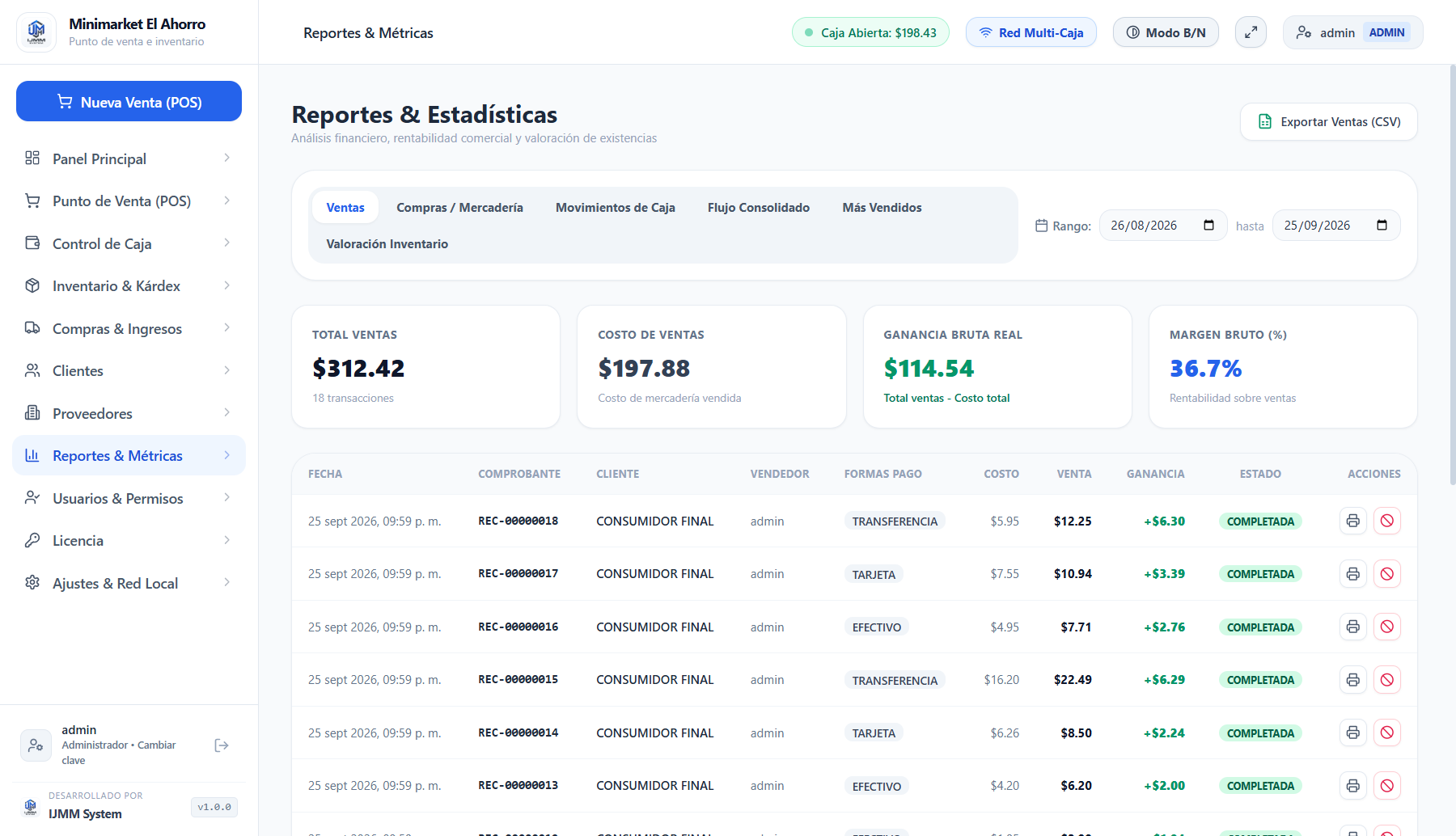Click COMPLETADA status of REC-00000017

click(x=1260, y=574)
